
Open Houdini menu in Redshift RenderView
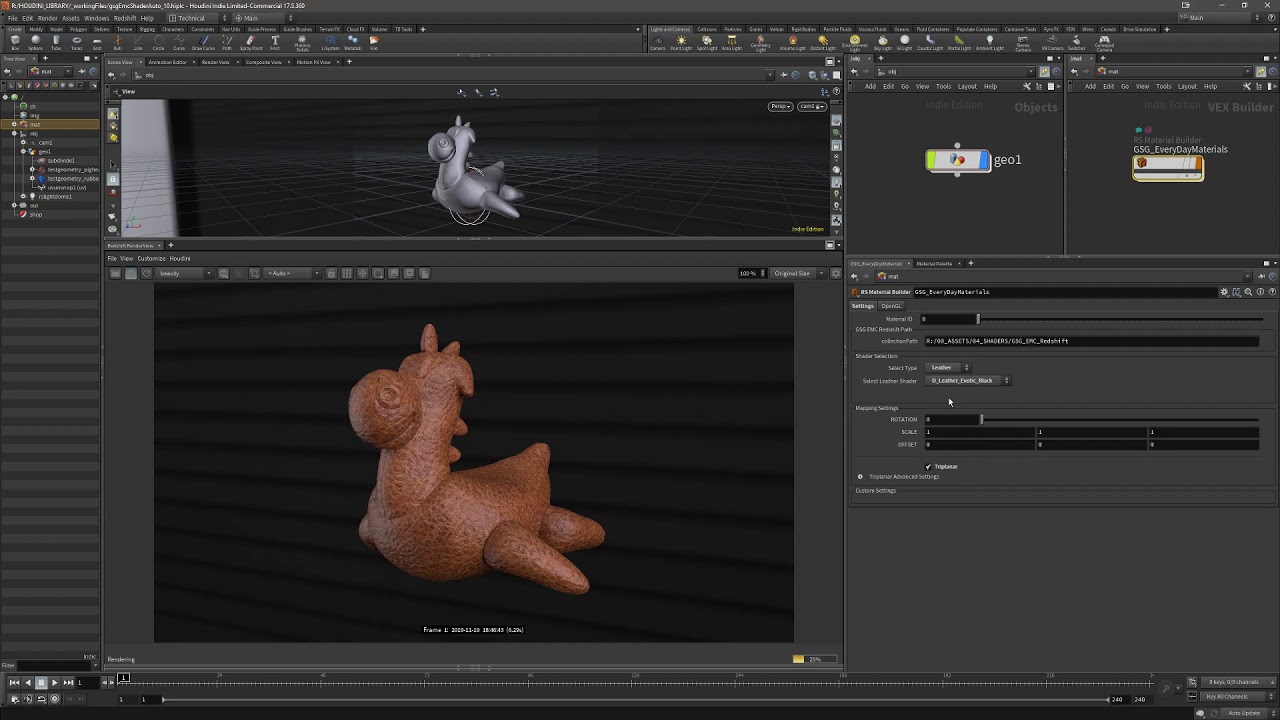coord(180,259)
